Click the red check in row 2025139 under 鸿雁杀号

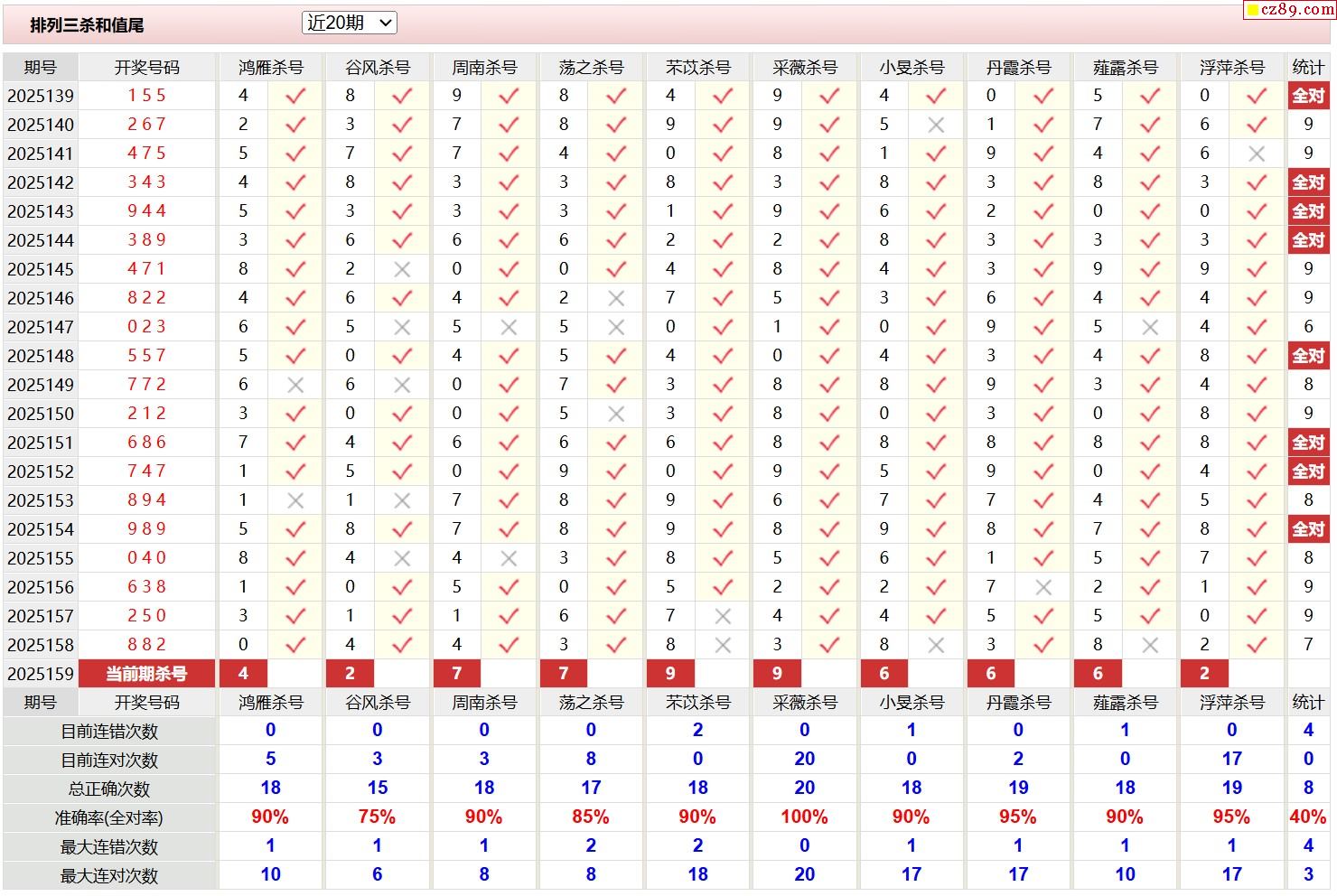coord(295,96)
